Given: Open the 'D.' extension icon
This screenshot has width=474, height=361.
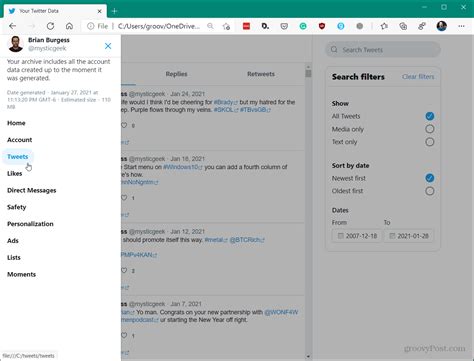Looking at the screenshot, I should pos(265,26).
